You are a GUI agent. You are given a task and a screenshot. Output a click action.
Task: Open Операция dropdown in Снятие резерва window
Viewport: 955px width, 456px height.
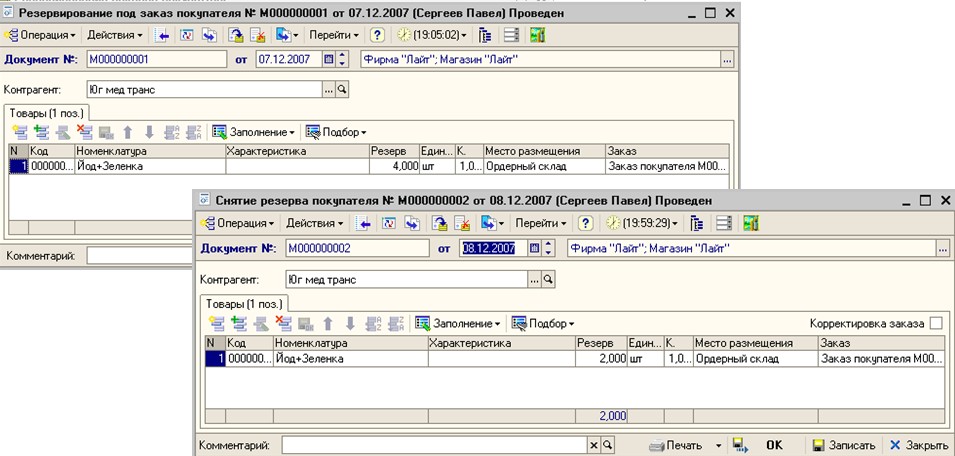coord(237,222)
